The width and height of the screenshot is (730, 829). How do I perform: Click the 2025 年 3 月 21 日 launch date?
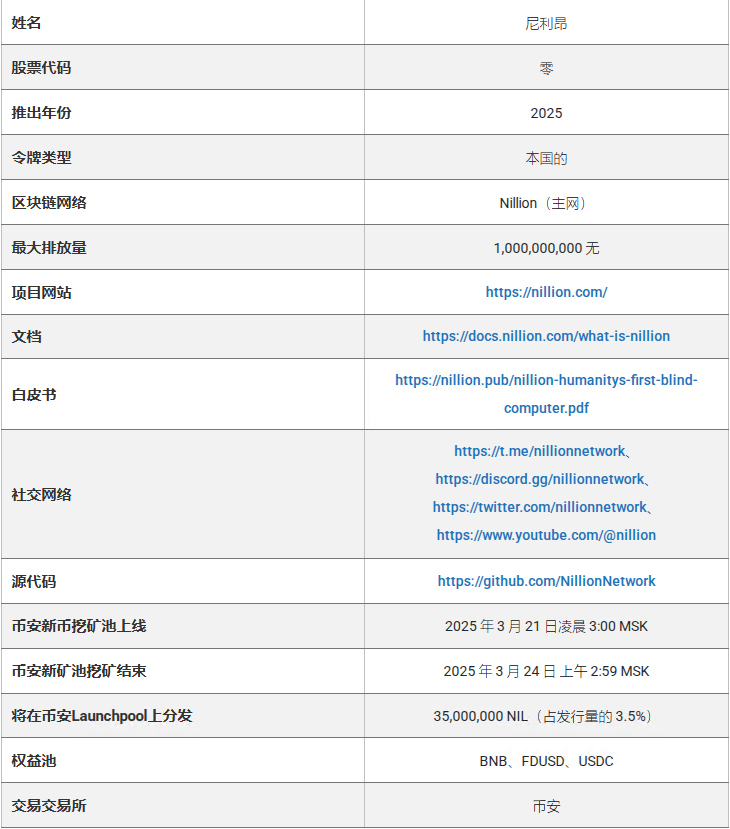546,626
